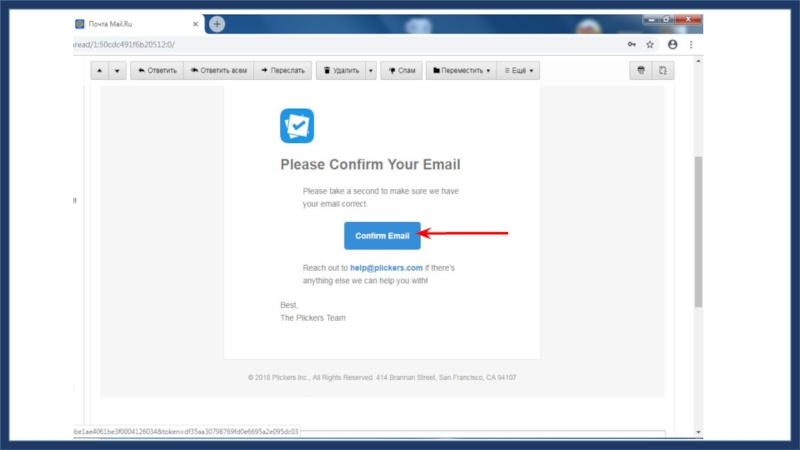The height and width of the screenshot is (450, 800).
Task: Click the Confirm Email button
Action: (x=382, y=236)
